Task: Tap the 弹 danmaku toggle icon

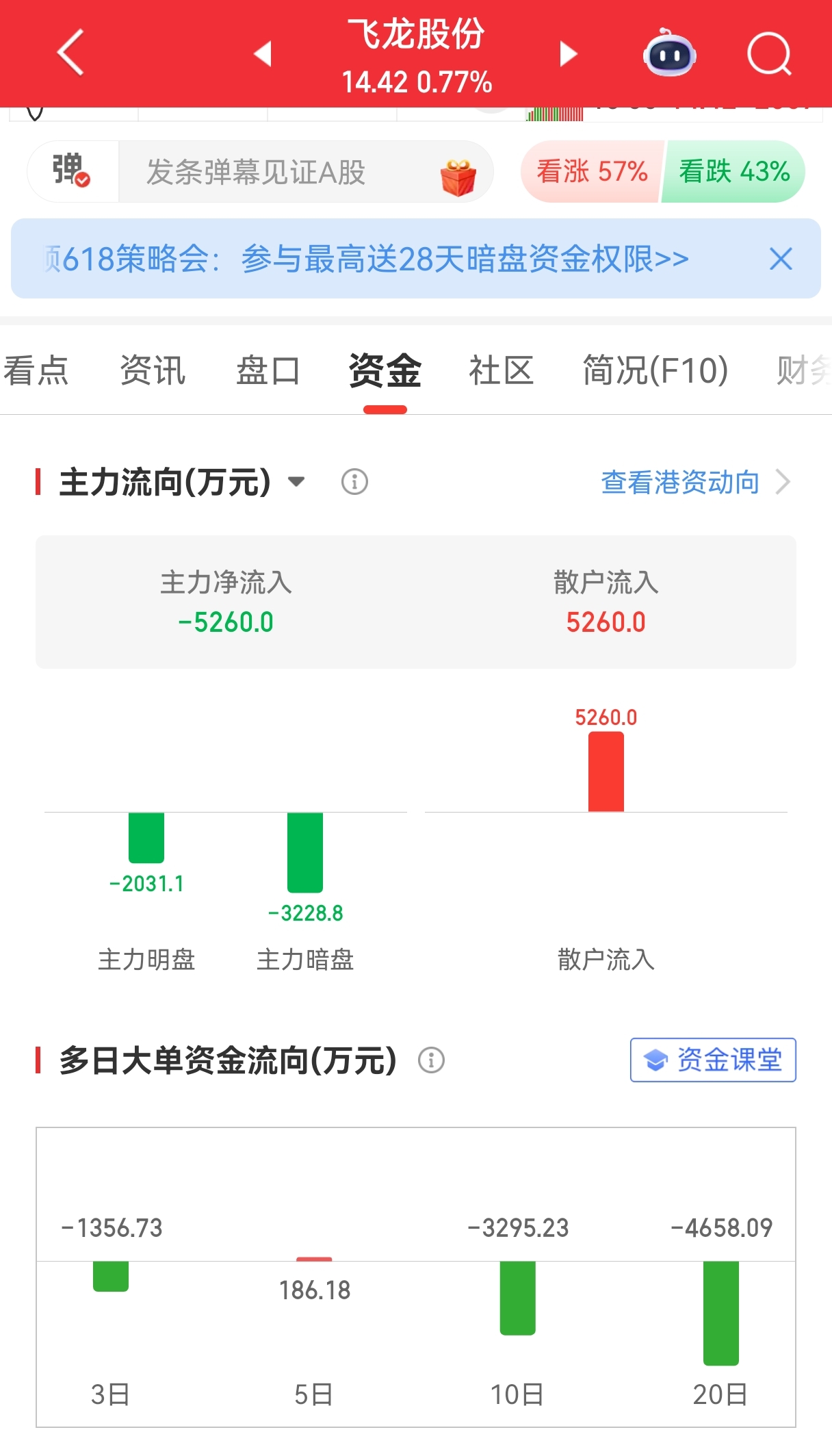Action: point(72,171)
